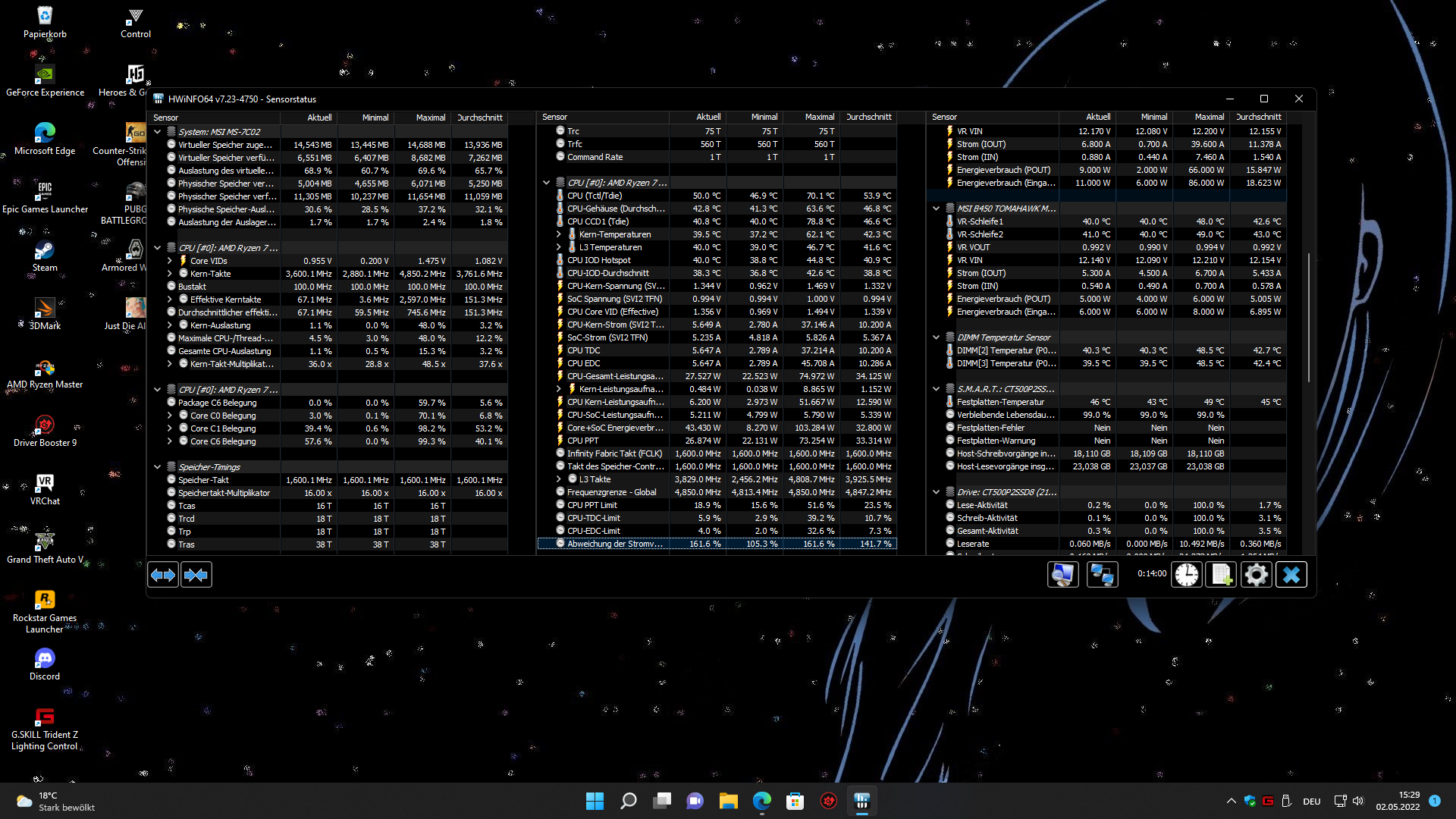1456x819 pixels.
Task: Start logging with the document plus icon
Action: click(1221, 575)
